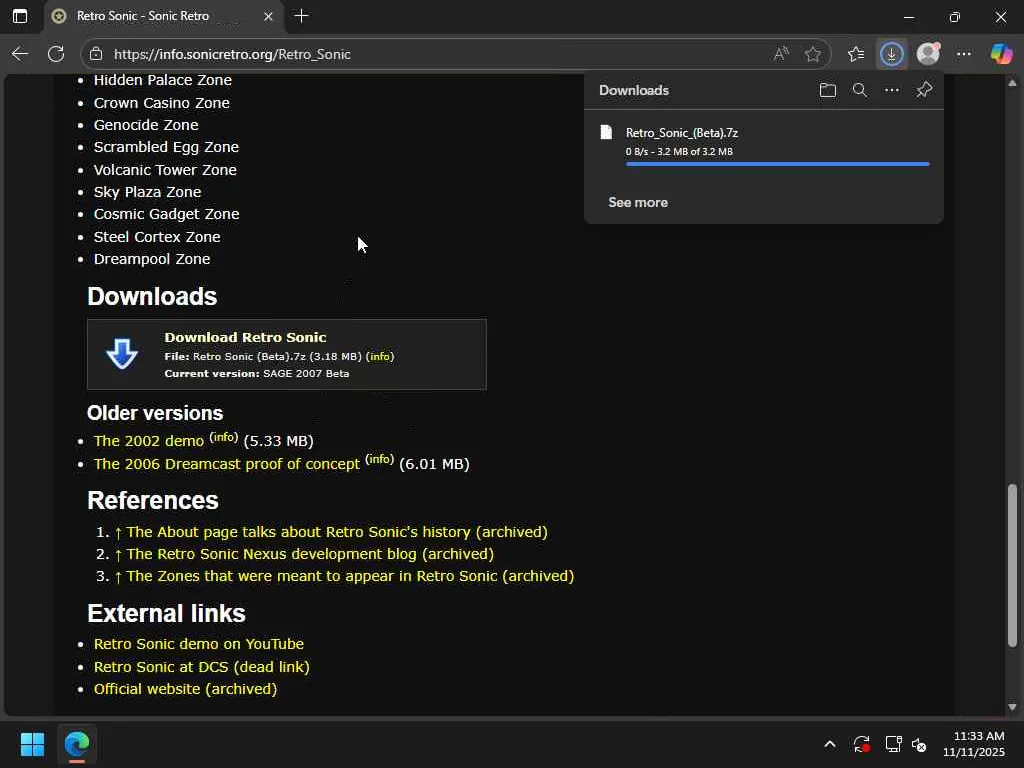This screenshot has height=768, width=1024.
Task: Open Zones meant to appear reference
Action: click(x=350, y=576)
